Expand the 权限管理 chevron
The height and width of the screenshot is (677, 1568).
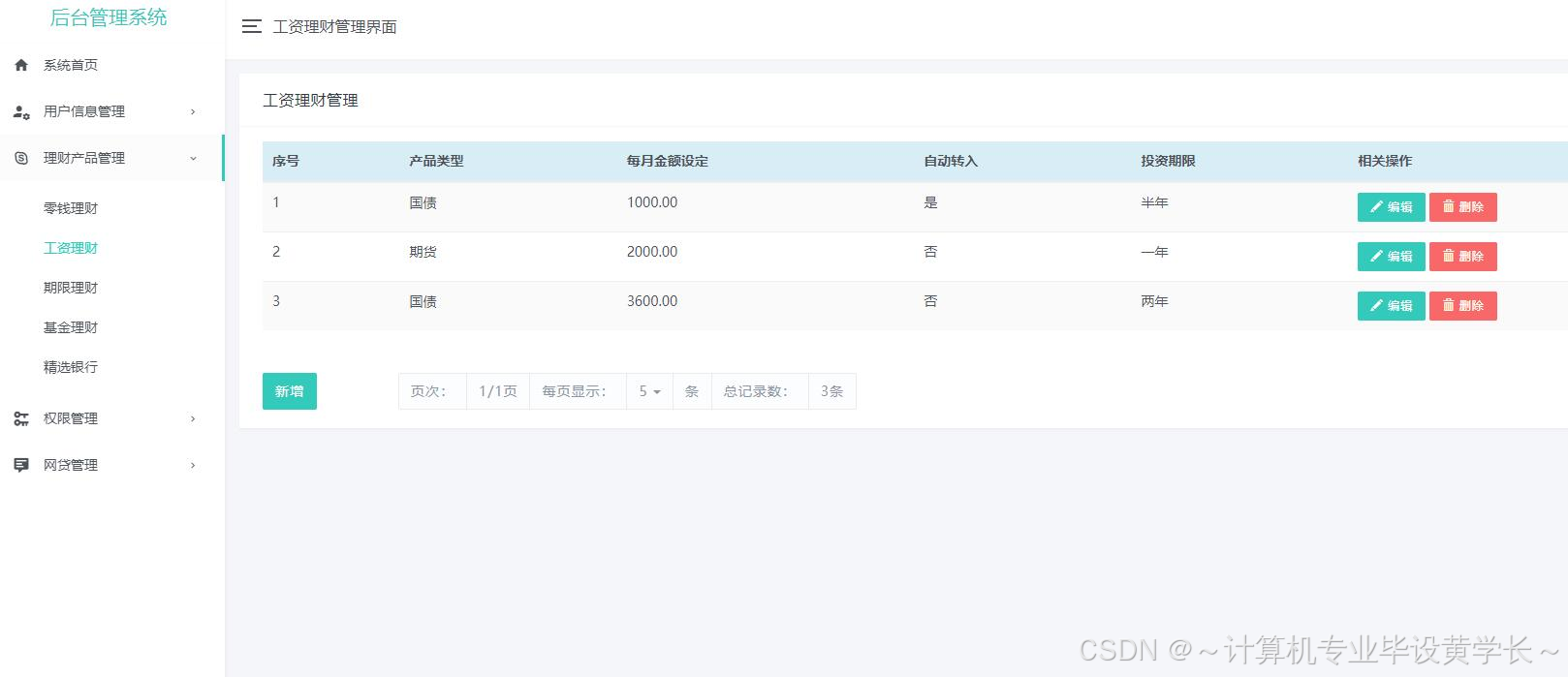click(193, 418)
